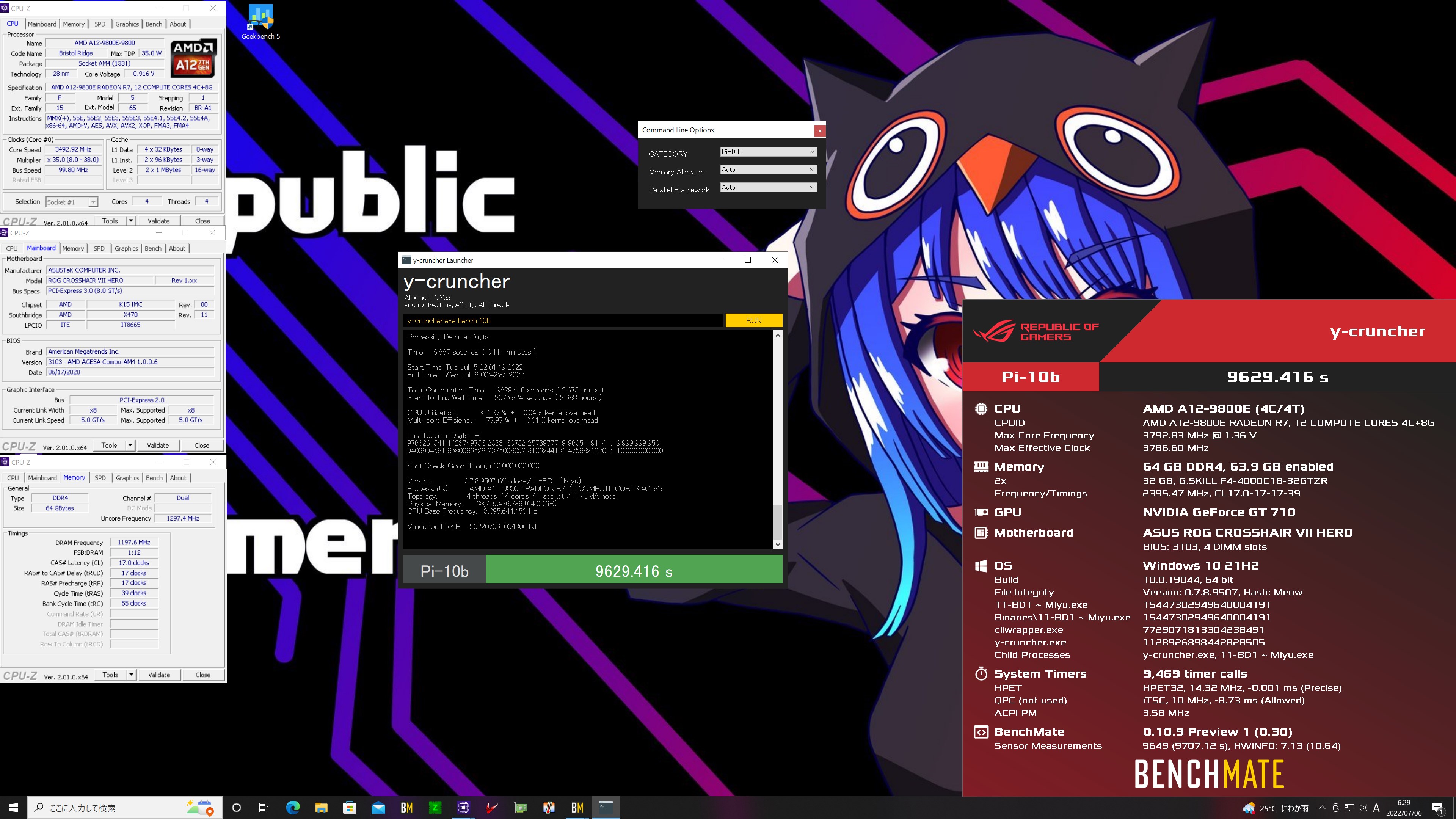This screenshot has height=819, width=1456.
Task: Switch to the CPU tab in the Memory CPU-Z window
Action: click(x=13, y=478)
